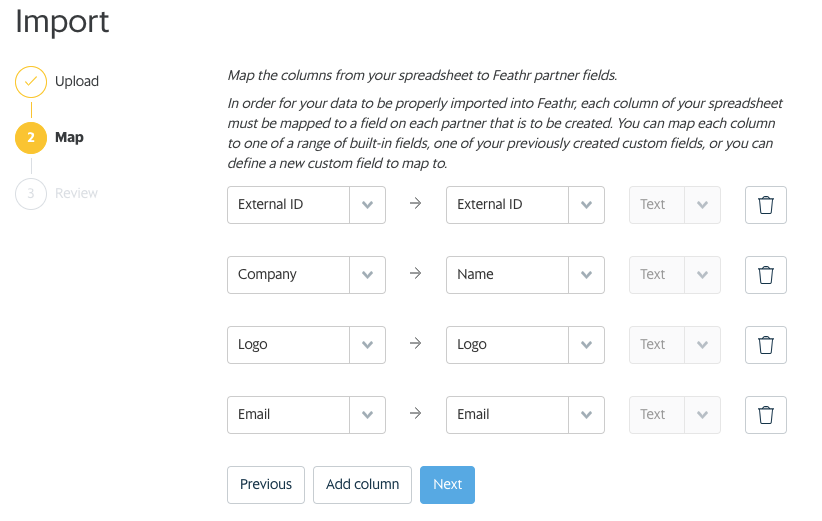Click the step 3 Review circle
822x521 pixels.
coord(31,193)
